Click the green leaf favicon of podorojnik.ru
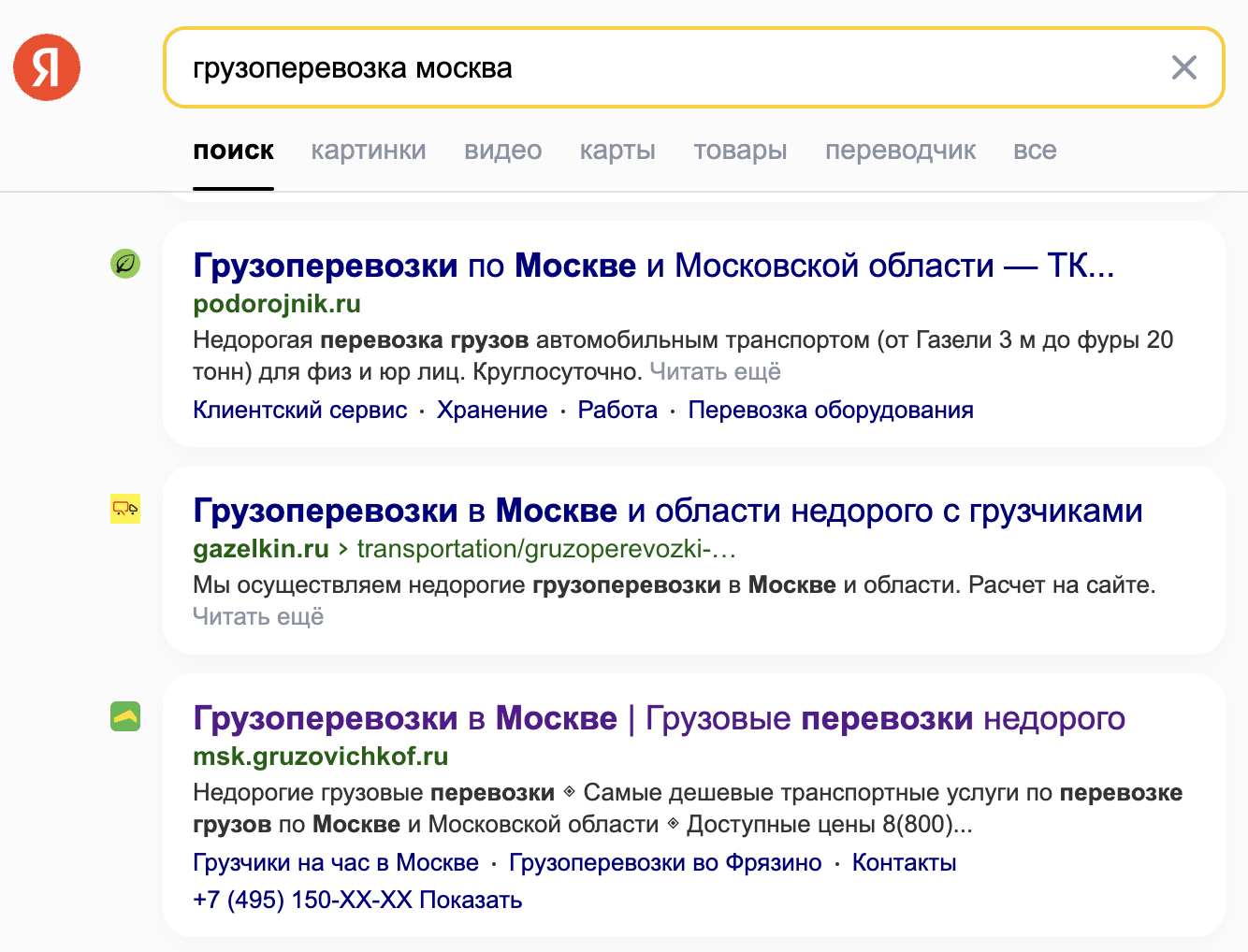 (x=125, y=264)
